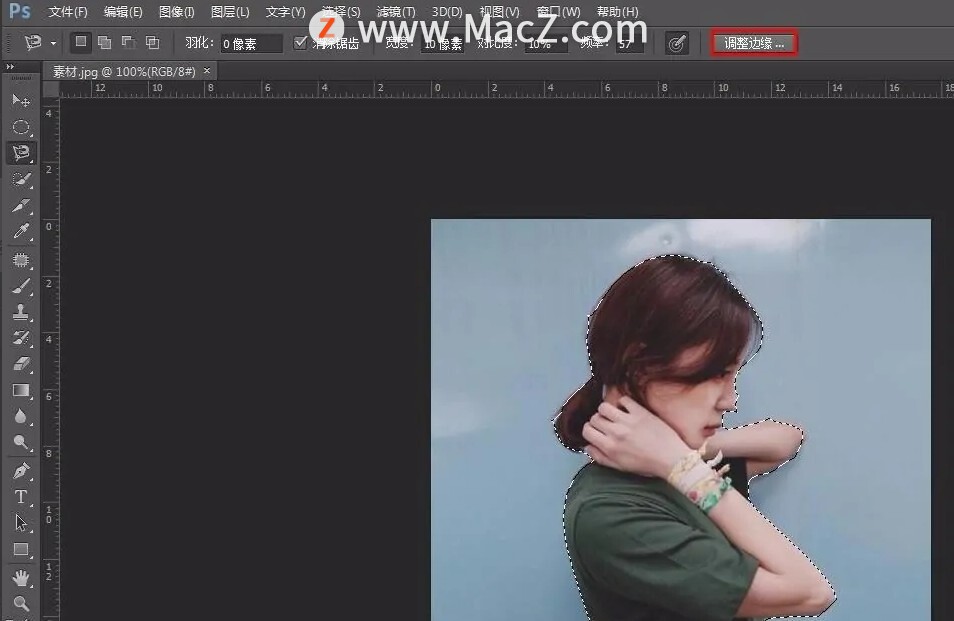
Task: Select the Move tool
Action: tap(20, 100)
